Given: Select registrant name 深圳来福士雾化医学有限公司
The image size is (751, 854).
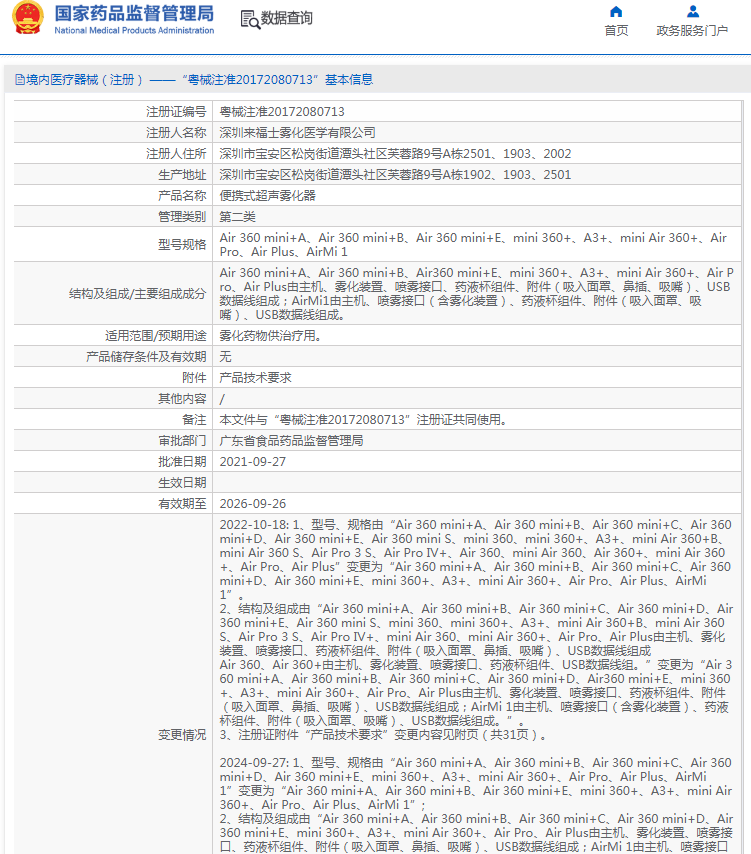Looking at the screenshot, I should tap(297, 132).
